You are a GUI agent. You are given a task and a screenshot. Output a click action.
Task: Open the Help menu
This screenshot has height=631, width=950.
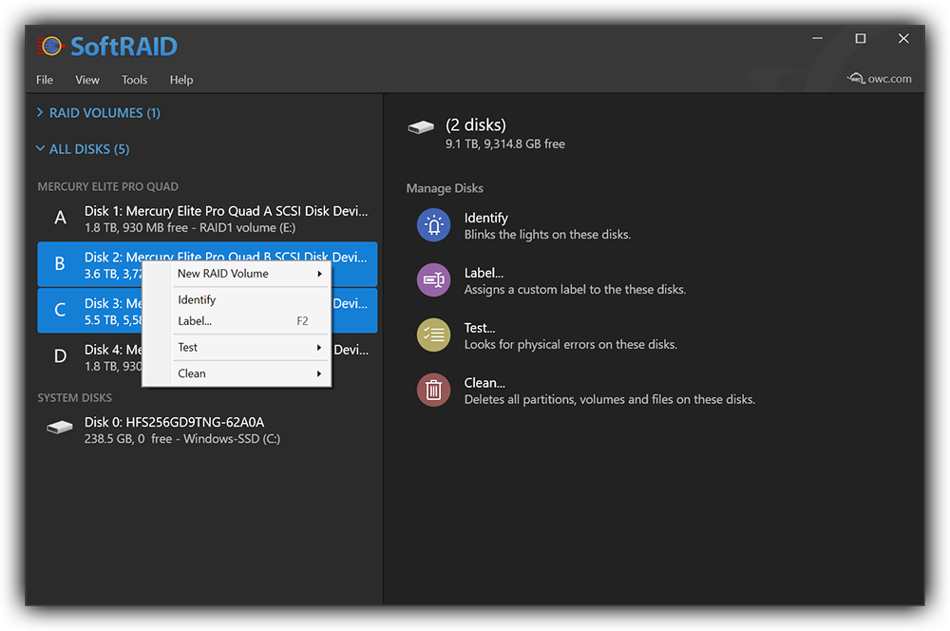tap(181, 80)
